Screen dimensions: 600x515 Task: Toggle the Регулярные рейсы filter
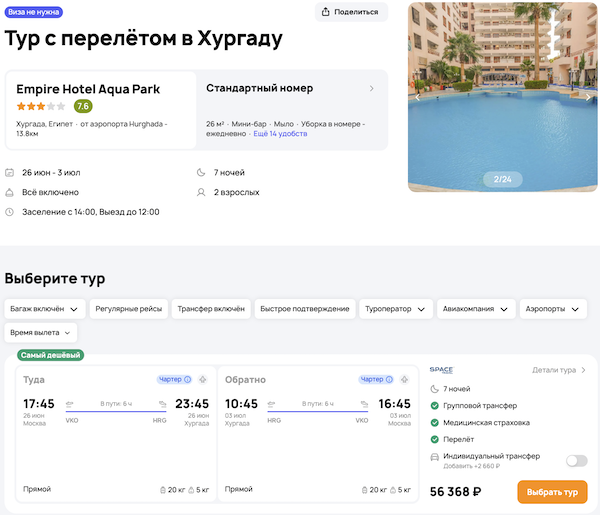pos(128,309)
